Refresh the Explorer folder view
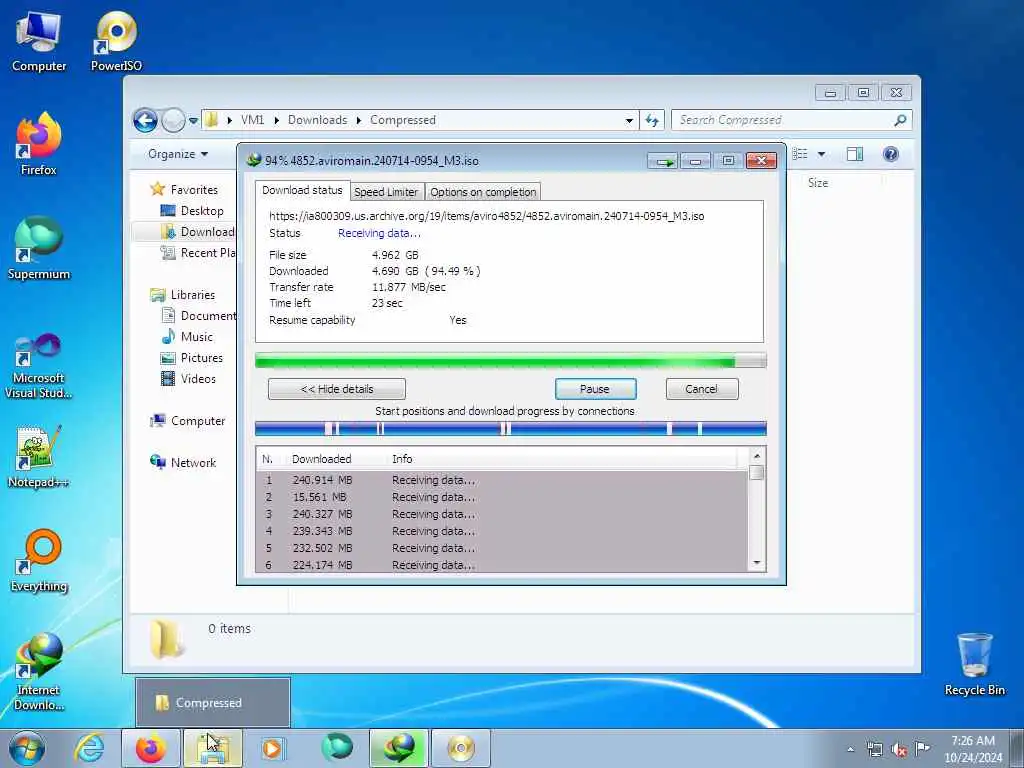This screenshot has width=1024, height=768. (652, 120)
